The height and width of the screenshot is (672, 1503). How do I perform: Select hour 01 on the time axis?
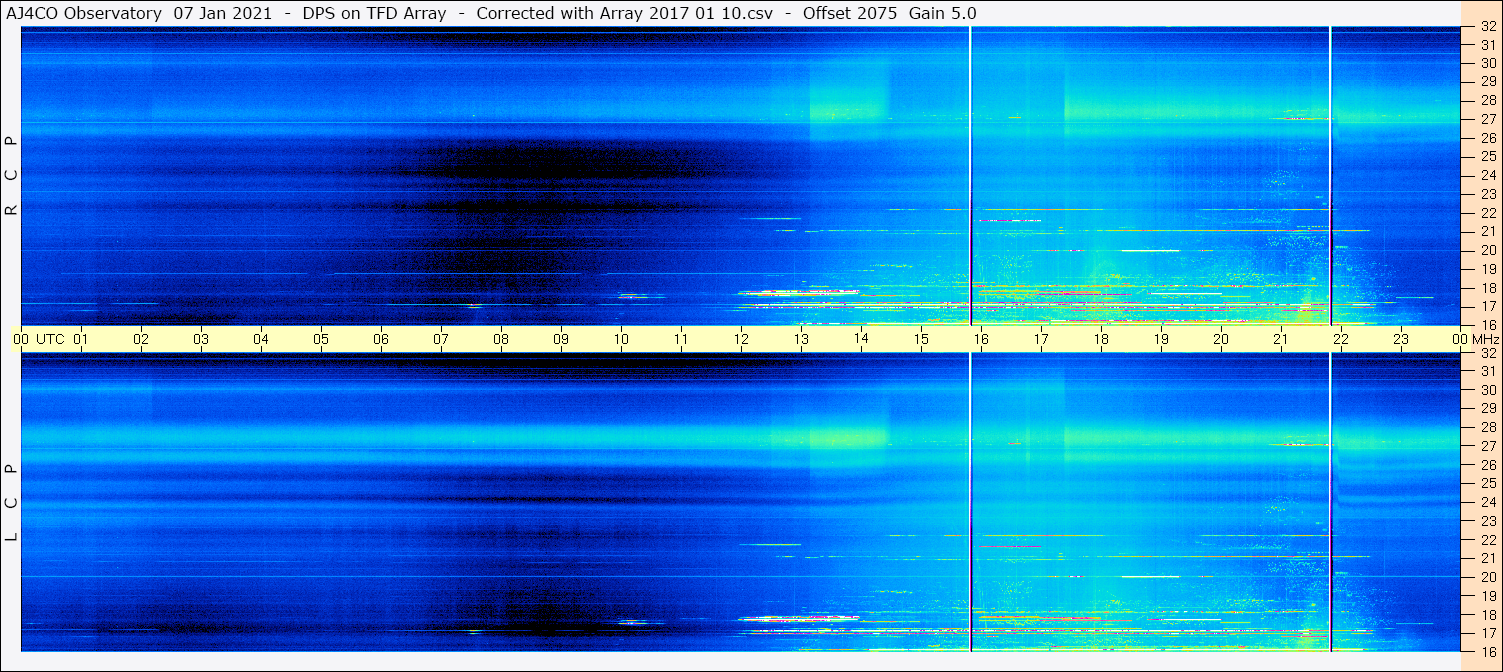(81, 339)
